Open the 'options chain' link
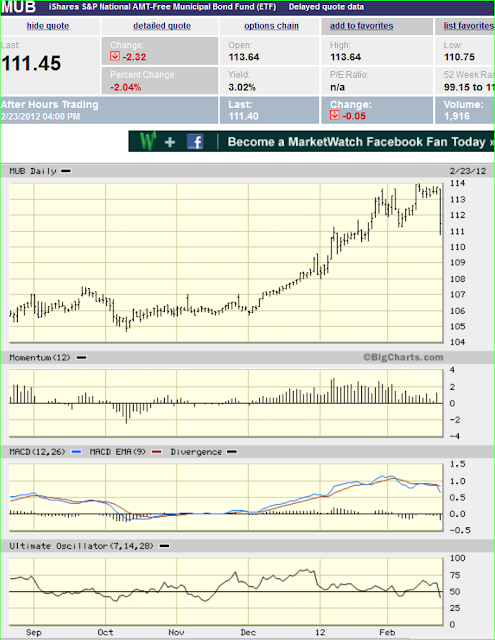The height and width of the screenshot is (640, 495). (x=271, y=26)
